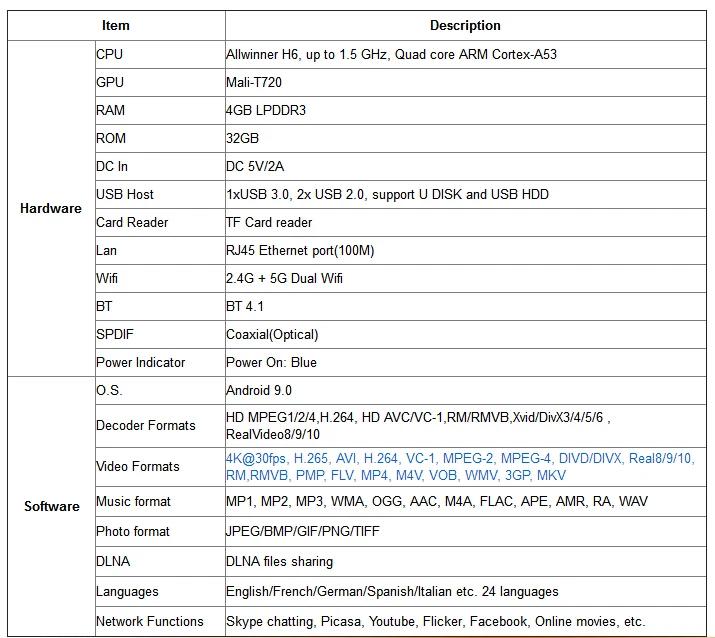Click the 'Allwinner H6, up to 1.5 GHz' description
This screenshot has height=638, width=715.
(x=391, y=54)
